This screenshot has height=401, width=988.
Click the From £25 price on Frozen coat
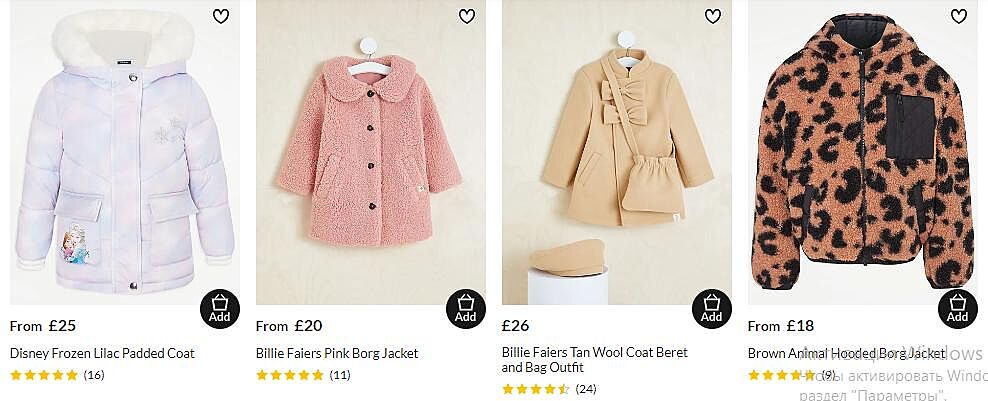[x=43, y=325]
